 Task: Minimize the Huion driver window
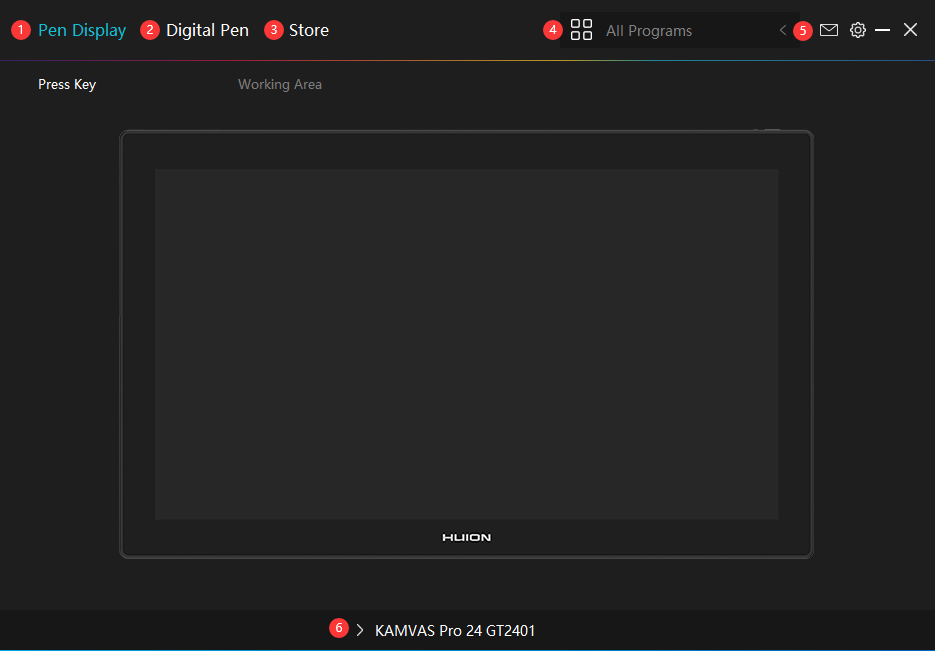point(882,30)
